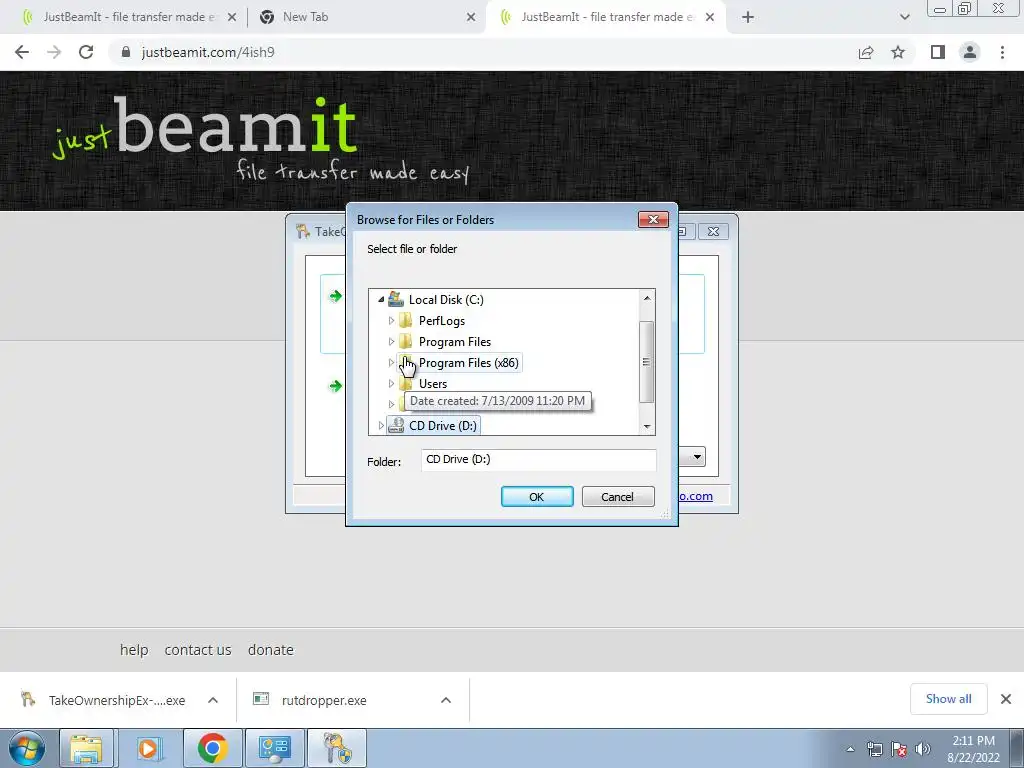Expand the Program Files folder node
Viewport: 1024px width, 768px height.
point(391,342)
